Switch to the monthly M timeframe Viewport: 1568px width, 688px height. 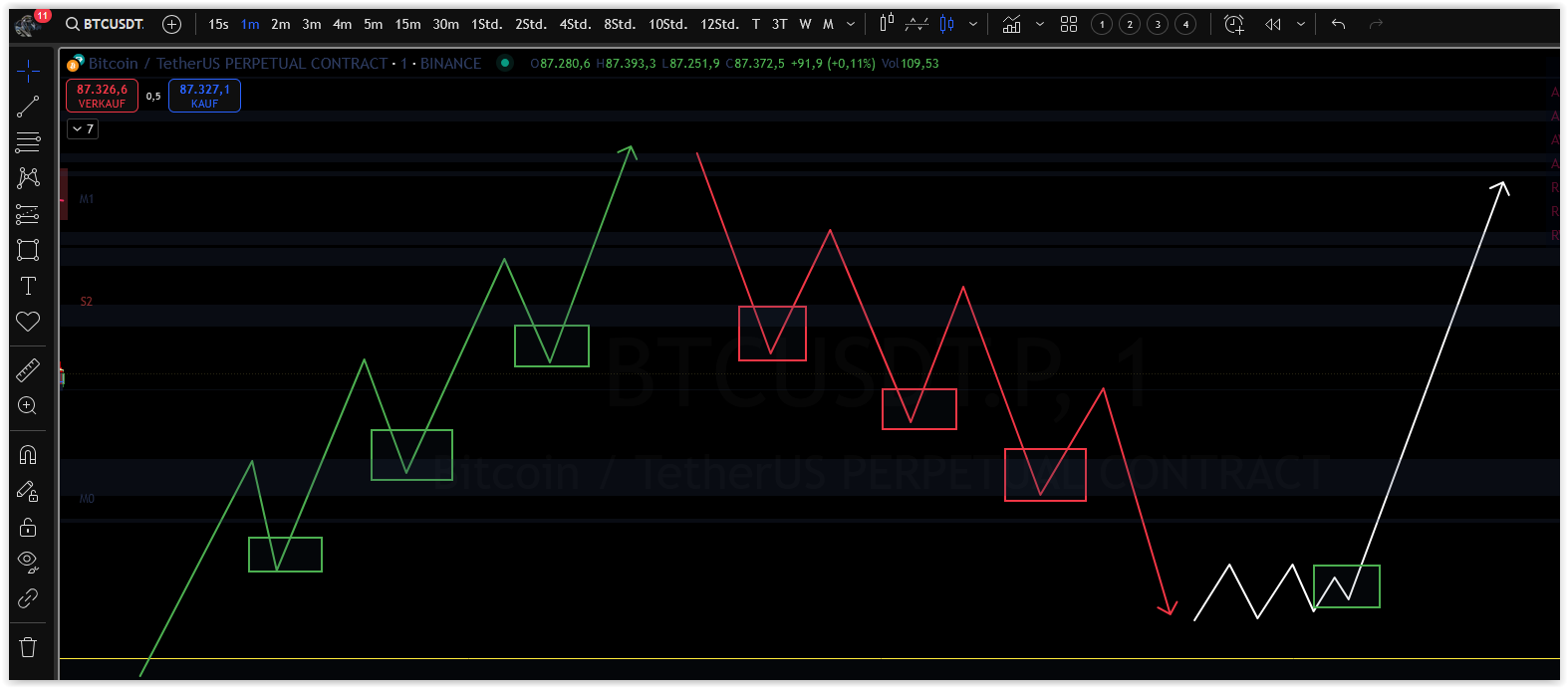pyautogui.click(x=828, y=24)
